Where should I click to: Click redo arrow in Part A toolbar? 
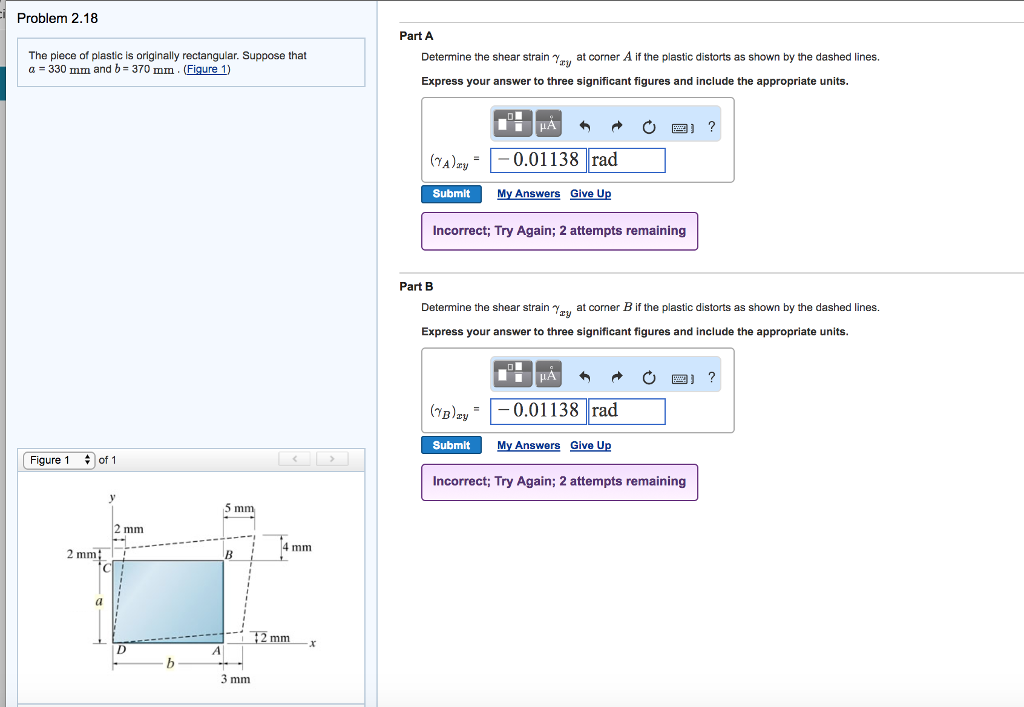[617, 127]
